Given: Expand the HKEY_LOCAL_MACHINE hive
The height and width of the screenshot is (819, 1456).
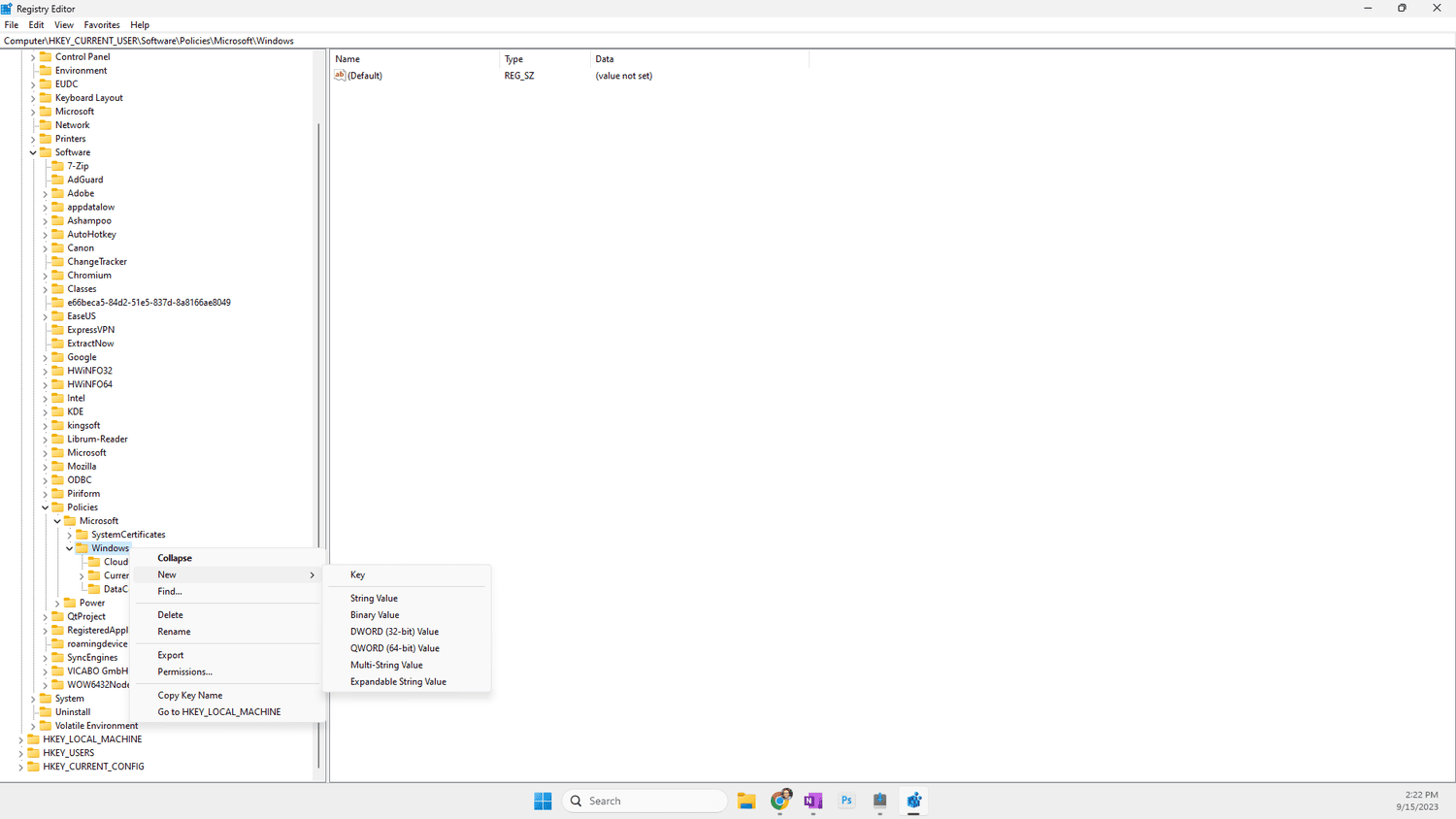Looking at the screenshot, I should tap(21, 739).
